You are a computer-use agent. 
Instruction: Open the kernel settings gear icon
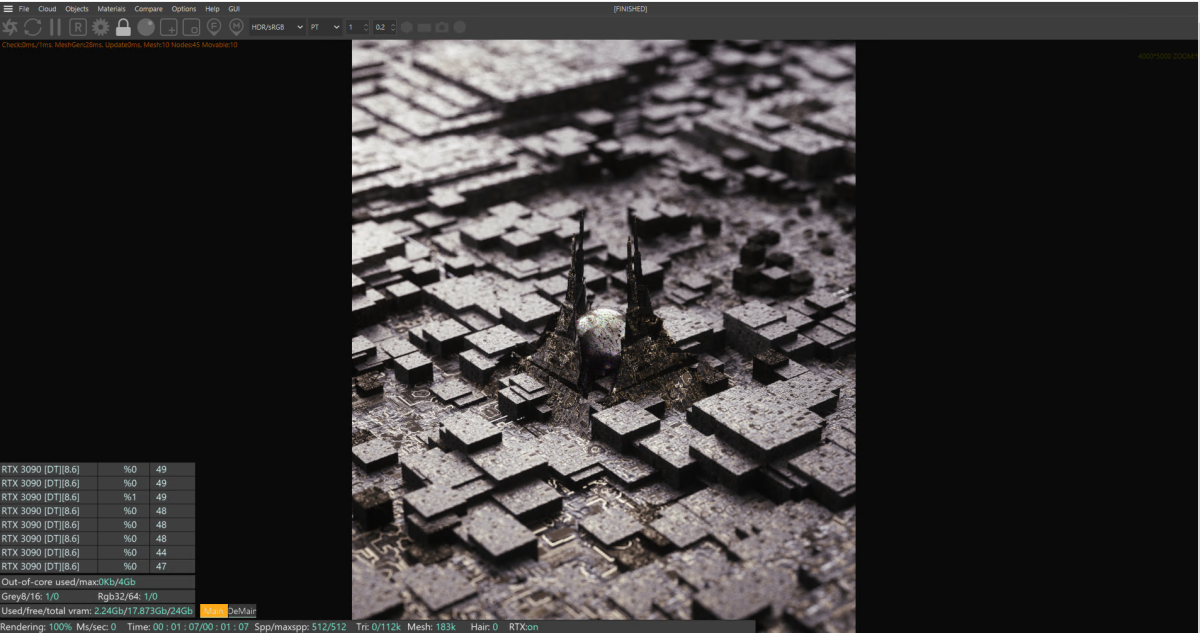[98, 27]
